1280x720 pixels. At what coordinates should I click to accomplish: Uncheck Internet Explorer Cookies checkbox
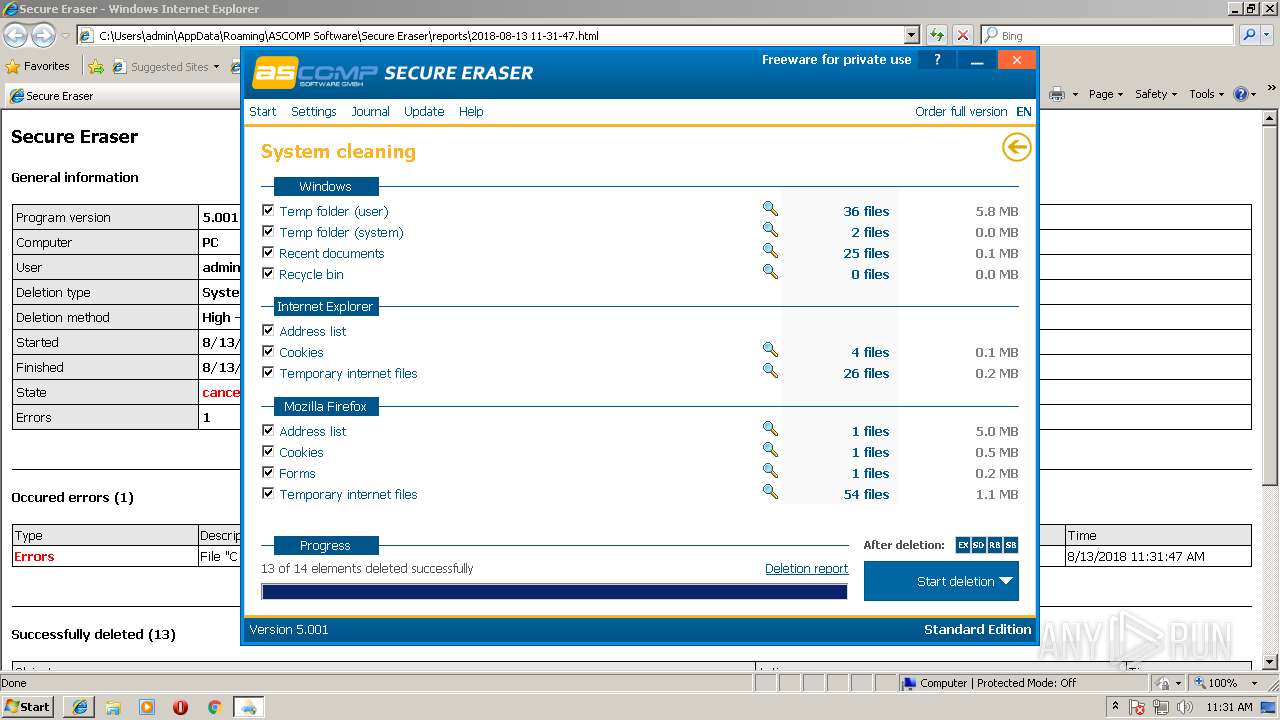pyautogui.click(x=268, y=352)
